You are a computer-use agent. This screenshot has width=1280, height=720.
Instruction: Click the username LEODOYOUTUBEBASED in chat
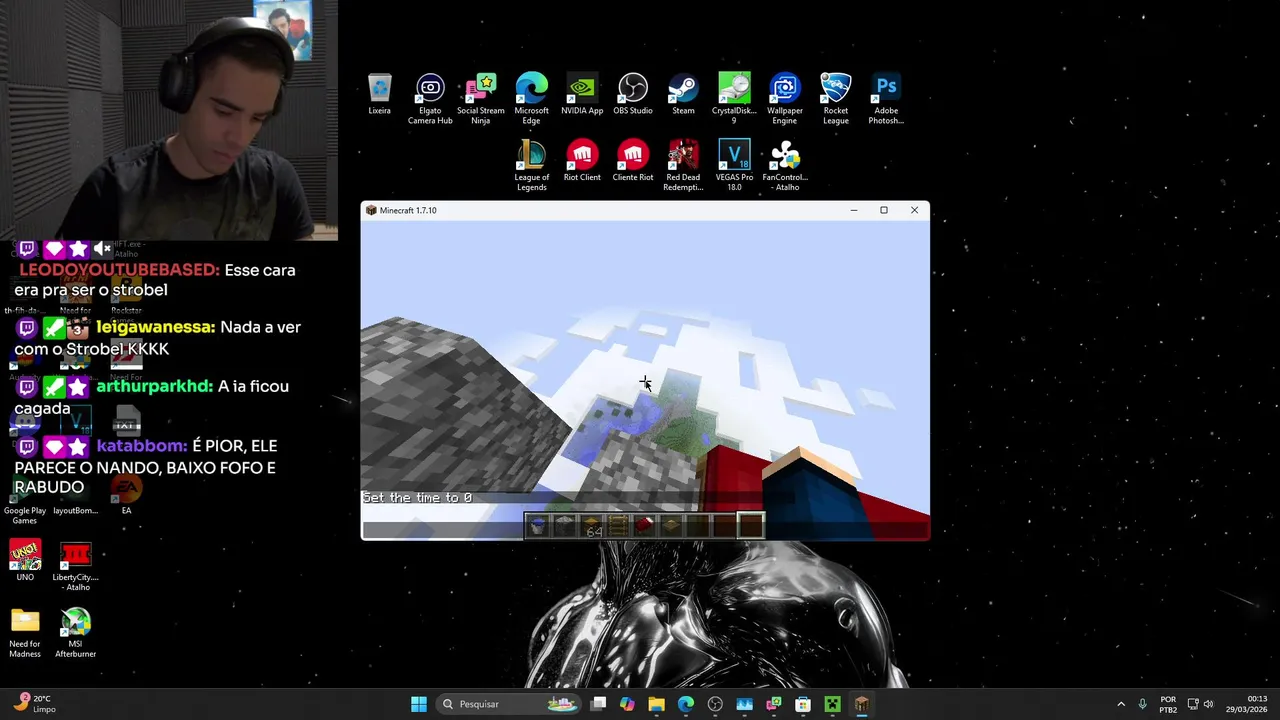119,270
